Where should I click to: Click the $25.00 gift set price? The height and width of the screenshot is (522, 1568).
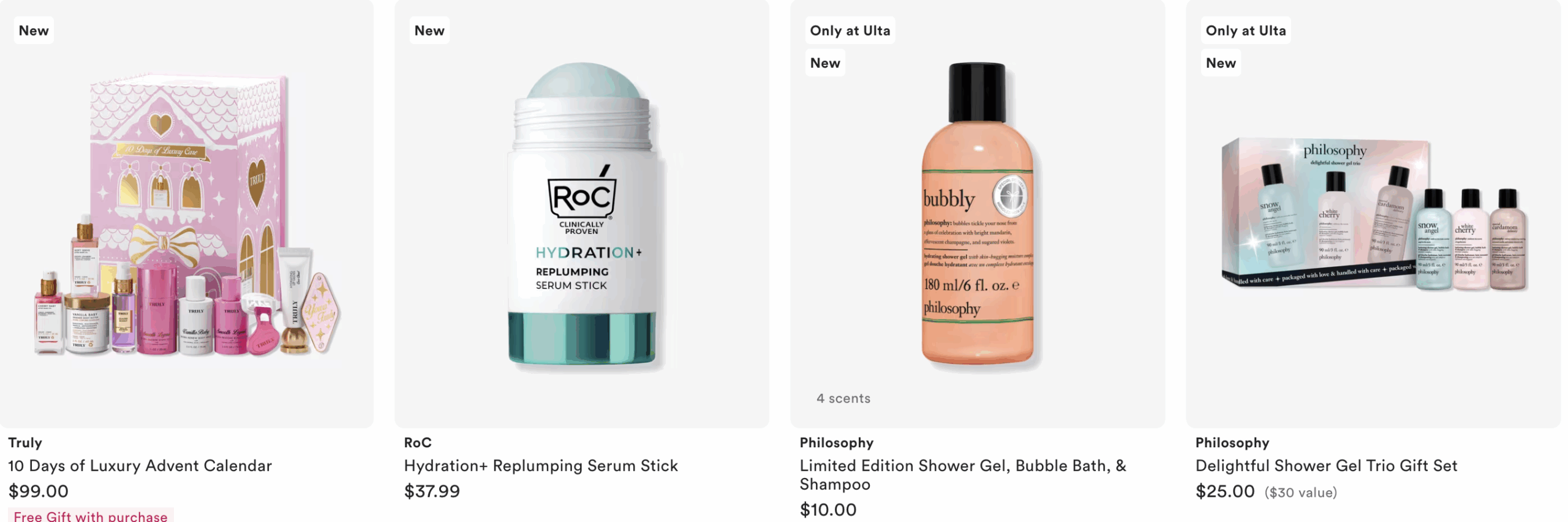pyautogui.click(x=1225, y=491)
